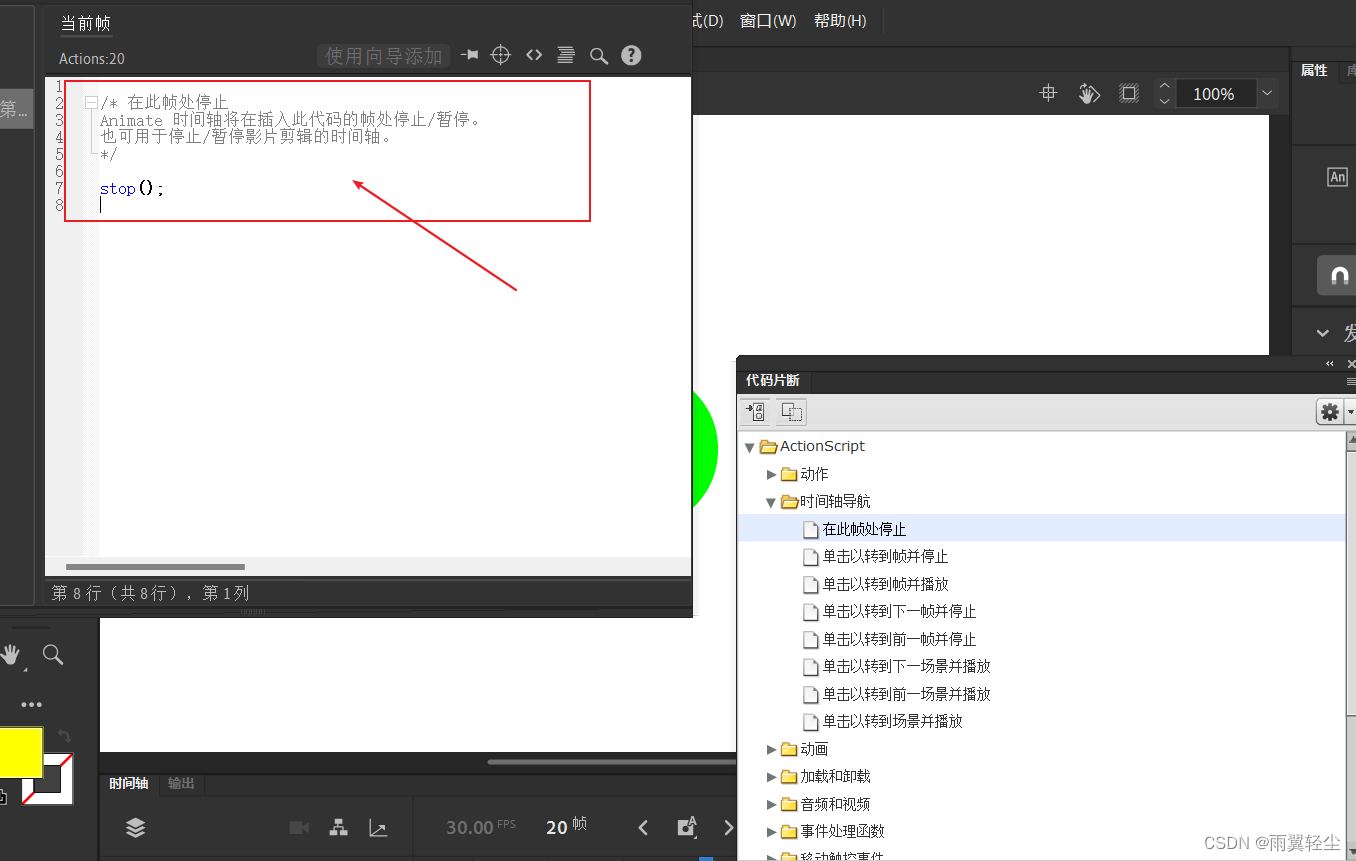Add snippet to current frame icon
1356x861 pixels.
[755, 411]
